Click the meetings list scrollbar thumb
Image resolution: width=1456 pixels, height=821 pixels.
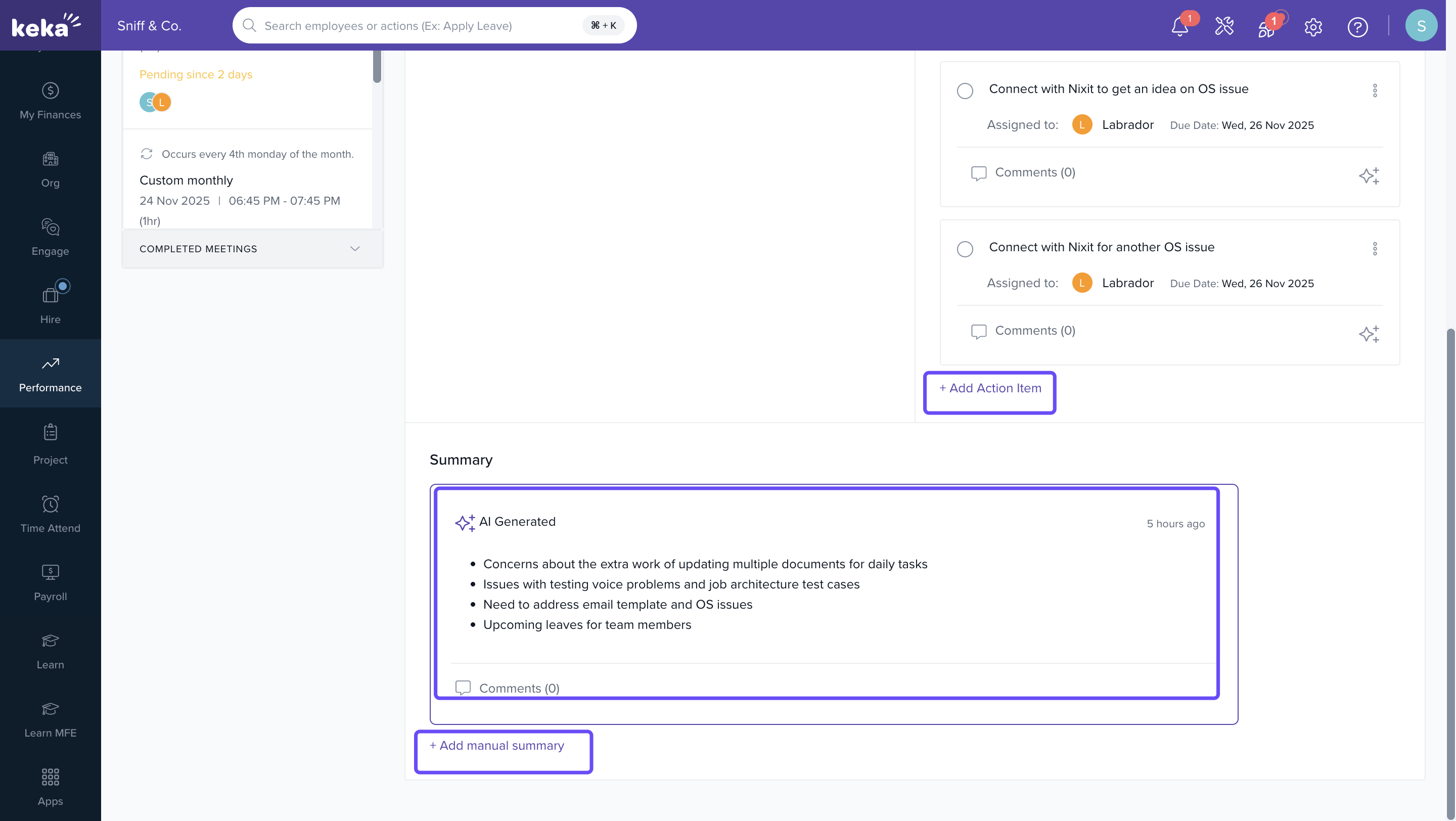[377, 66]
